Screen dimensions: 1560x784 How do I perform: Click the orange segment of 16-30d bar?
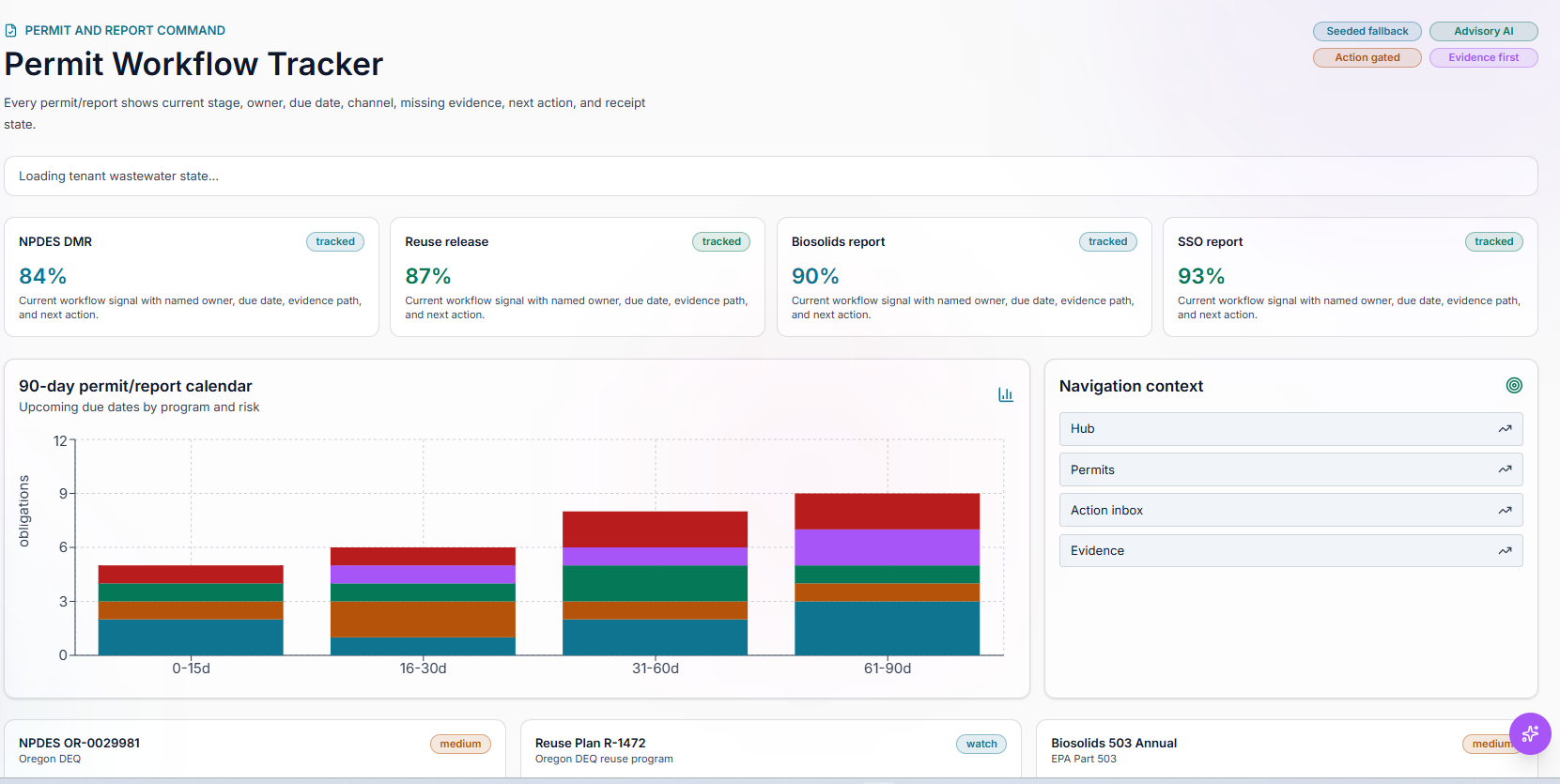(423, 620)
